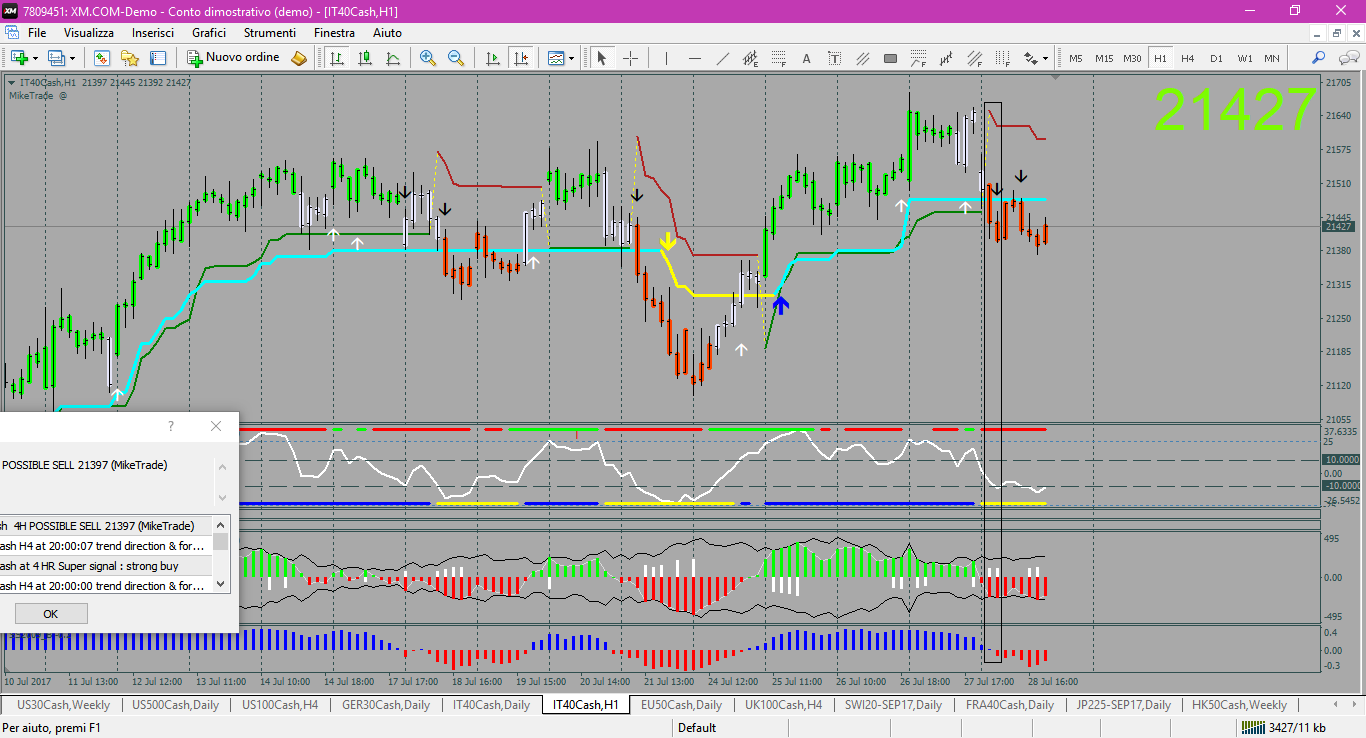The height and width of the screenshot is (738, 1366).
Task: Switch timeframe to M5
Action: click(x=1076, y=58)
